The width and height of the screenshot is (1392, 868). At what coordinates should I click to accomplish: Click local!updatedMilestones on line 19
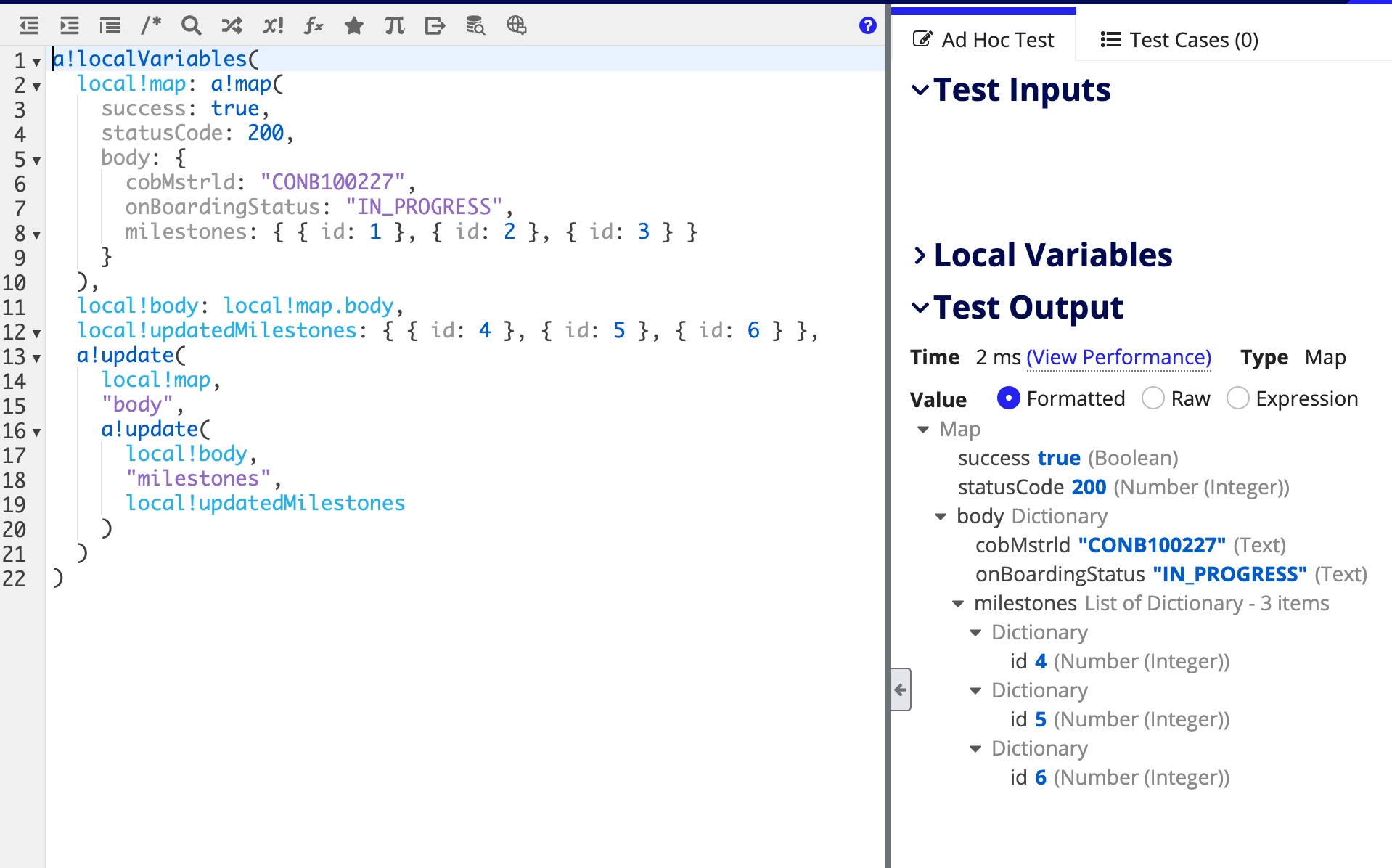(x=265, y=503)
